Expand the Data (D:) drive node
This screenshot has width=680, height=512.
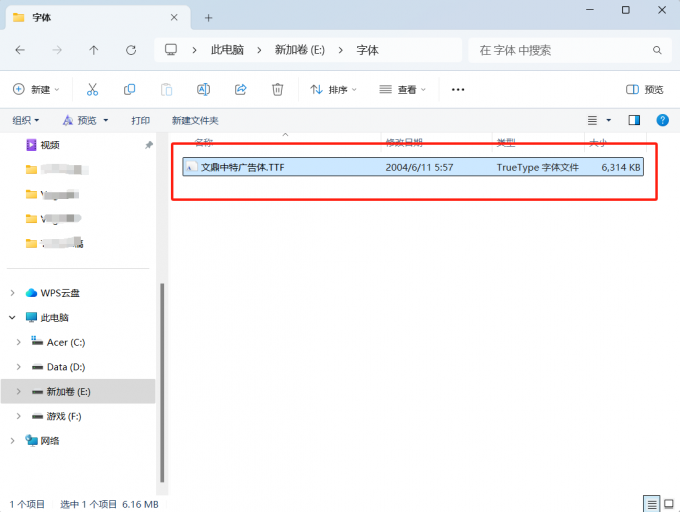click(19, 367)
